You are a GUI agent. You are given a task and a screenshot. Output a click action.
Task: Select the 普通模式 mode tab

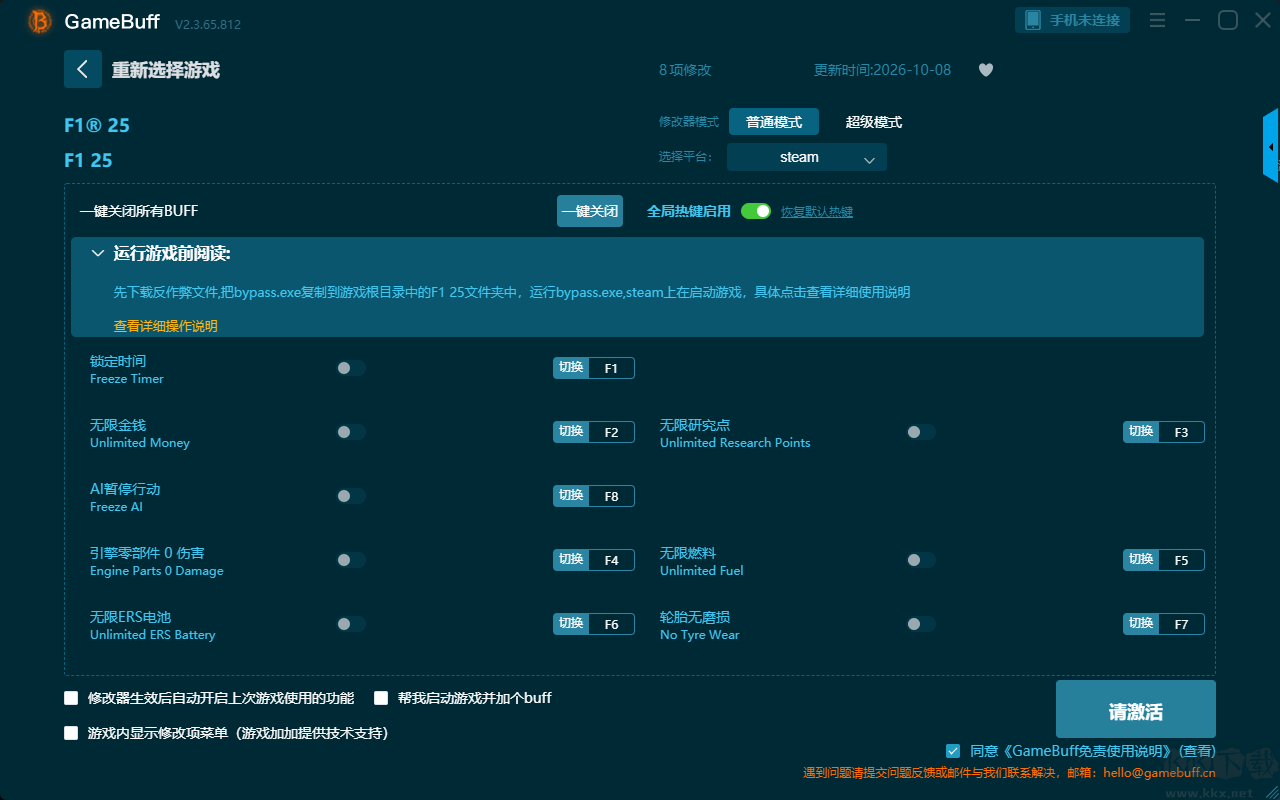pos(774,122)
